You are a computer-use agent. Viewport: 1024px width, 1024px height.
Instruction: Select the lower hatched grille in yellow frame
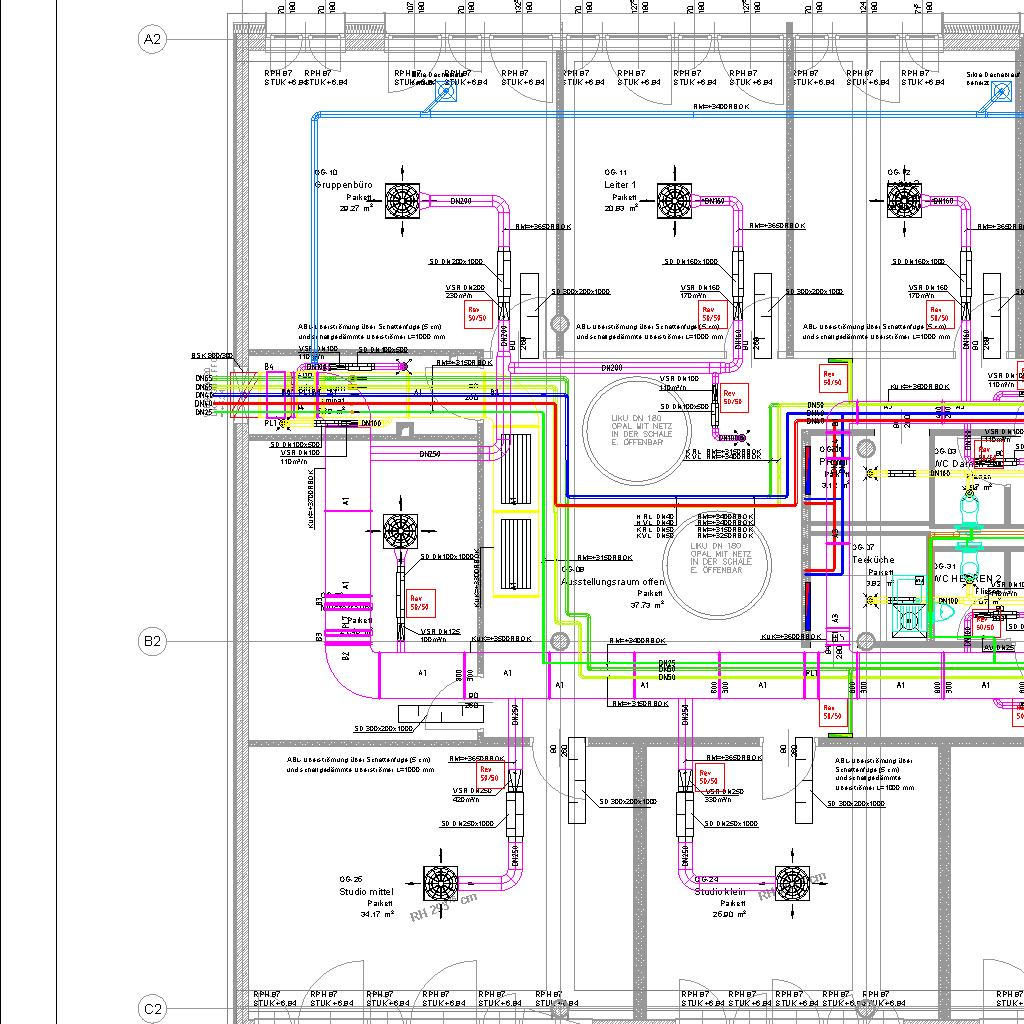click(x=519, y=557)
